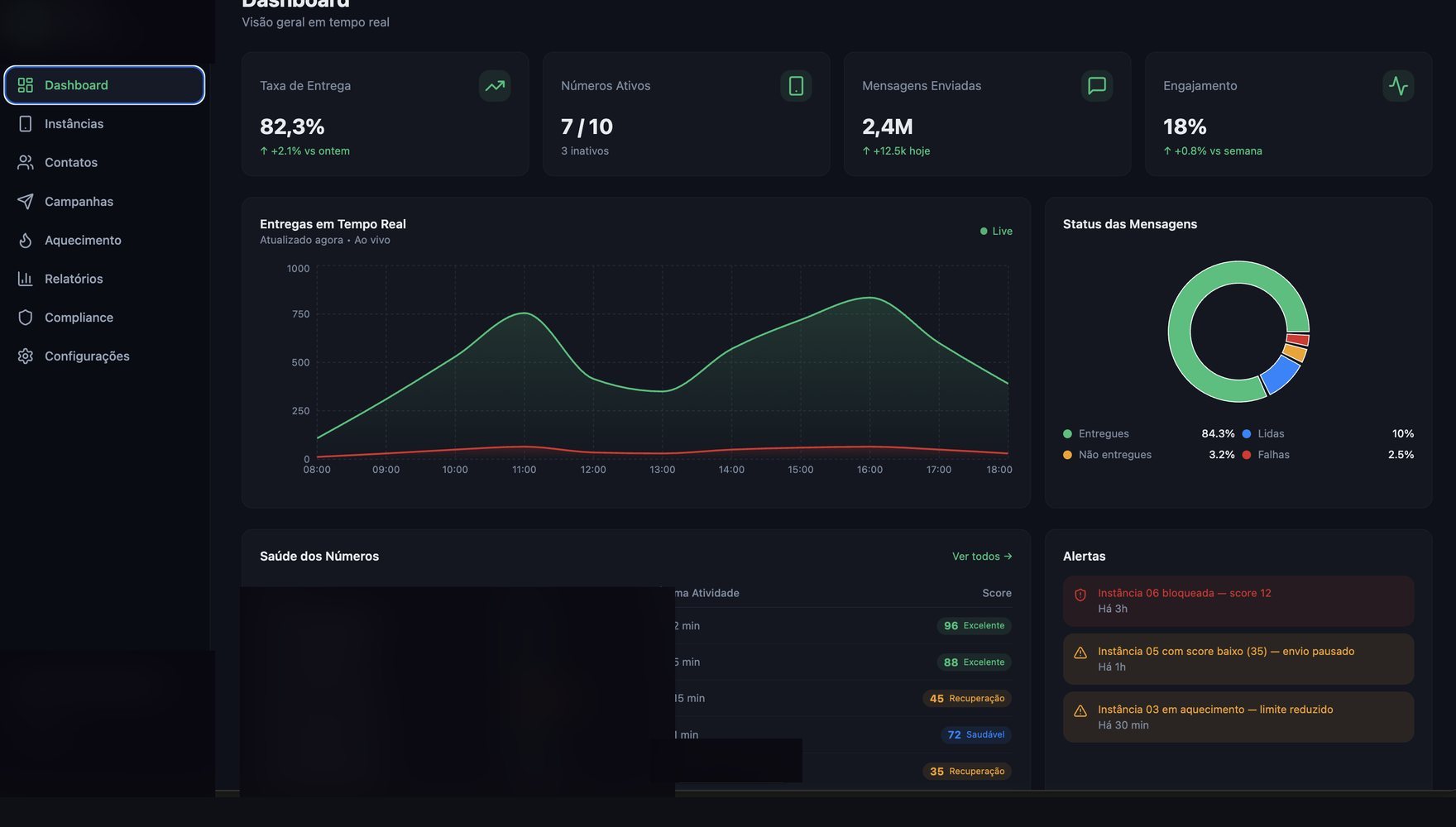Navigate to Relatórios
The width and height of the screenshot is (1456, 827).
click(x=104, y=279)
